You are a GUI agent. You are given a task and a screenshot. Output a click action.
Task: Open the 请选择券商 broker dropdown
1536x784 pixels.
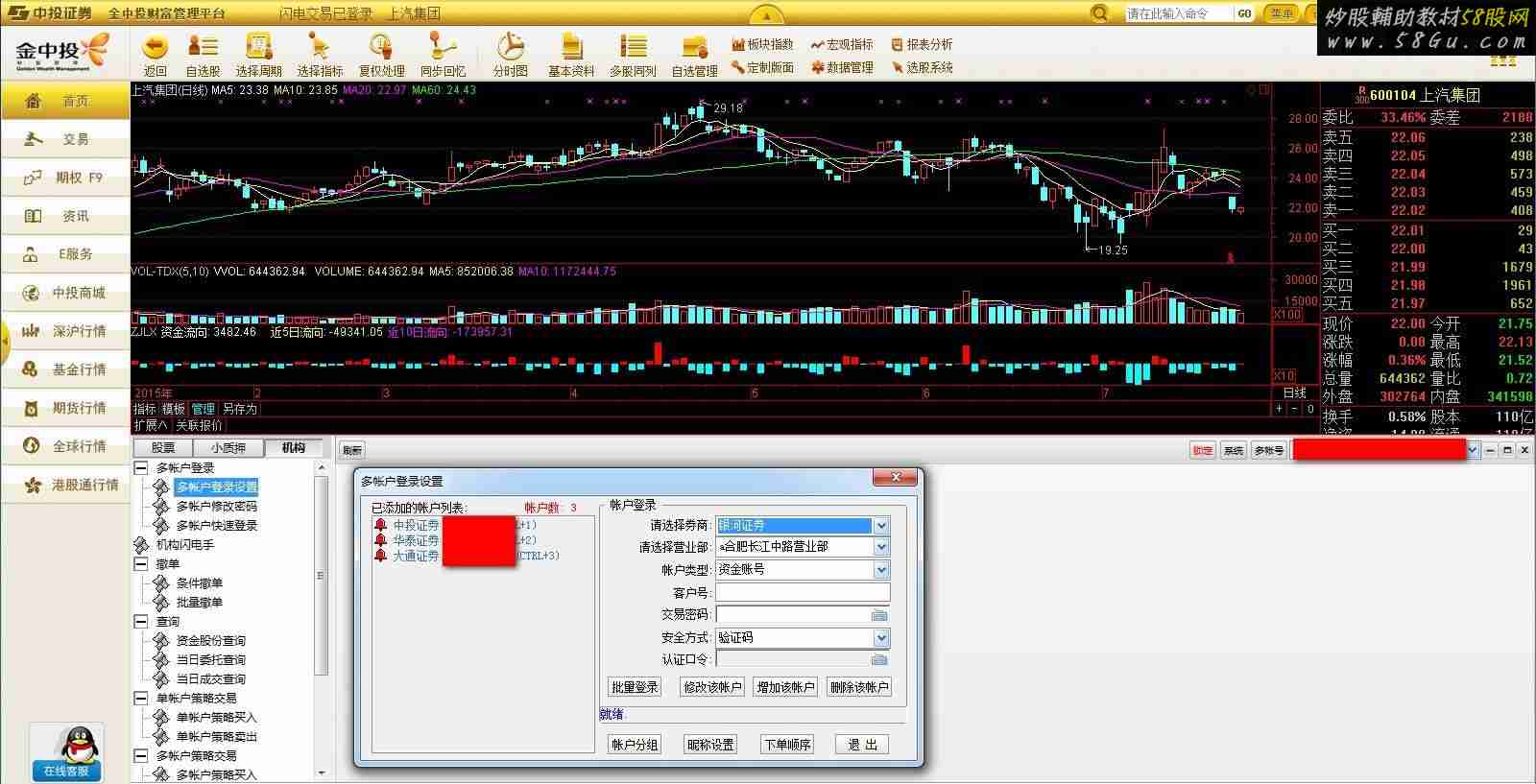pos(881,526)
